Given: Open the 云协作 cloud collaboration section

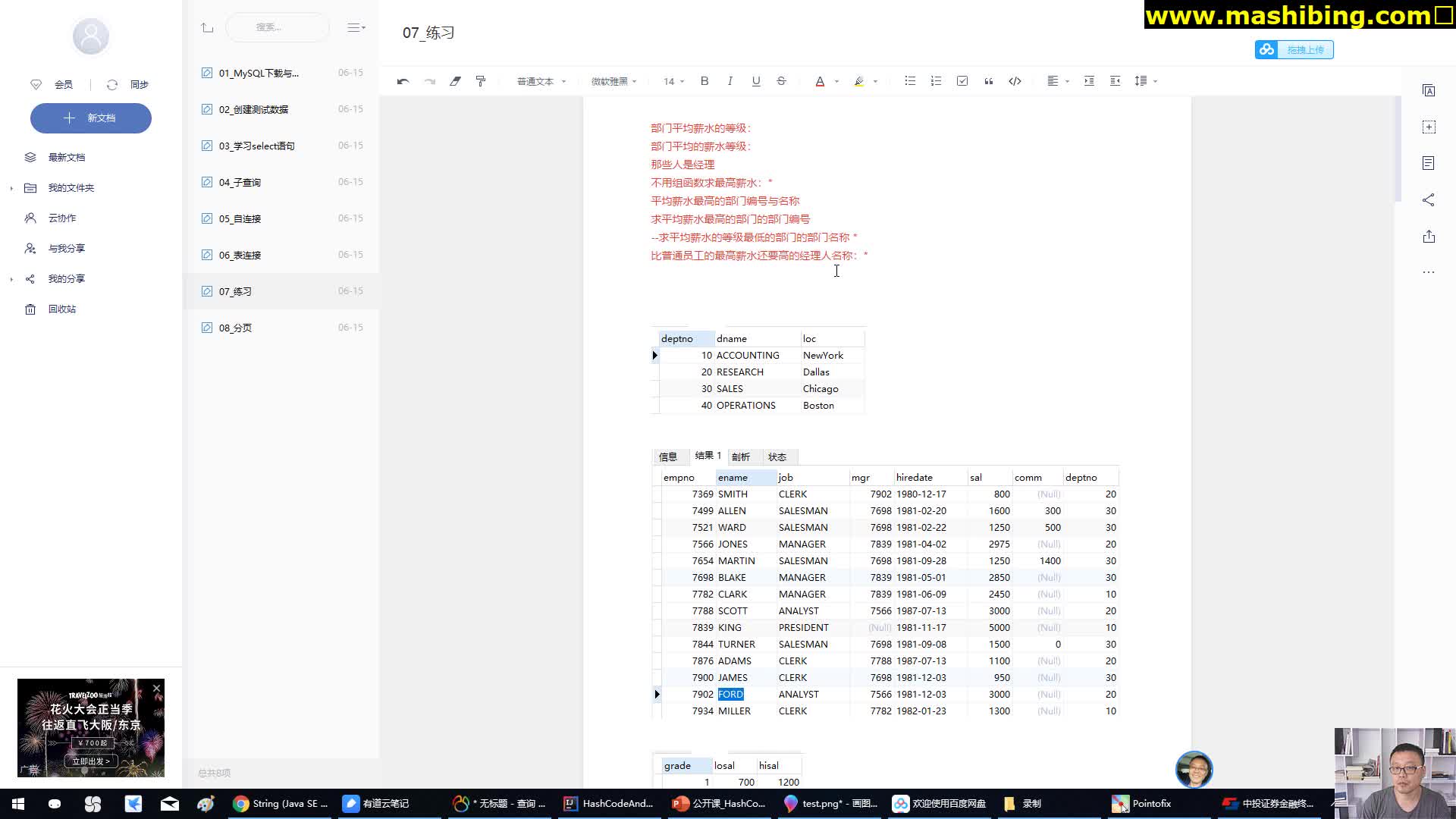Looking at the screenshot, I should (62, 218).
